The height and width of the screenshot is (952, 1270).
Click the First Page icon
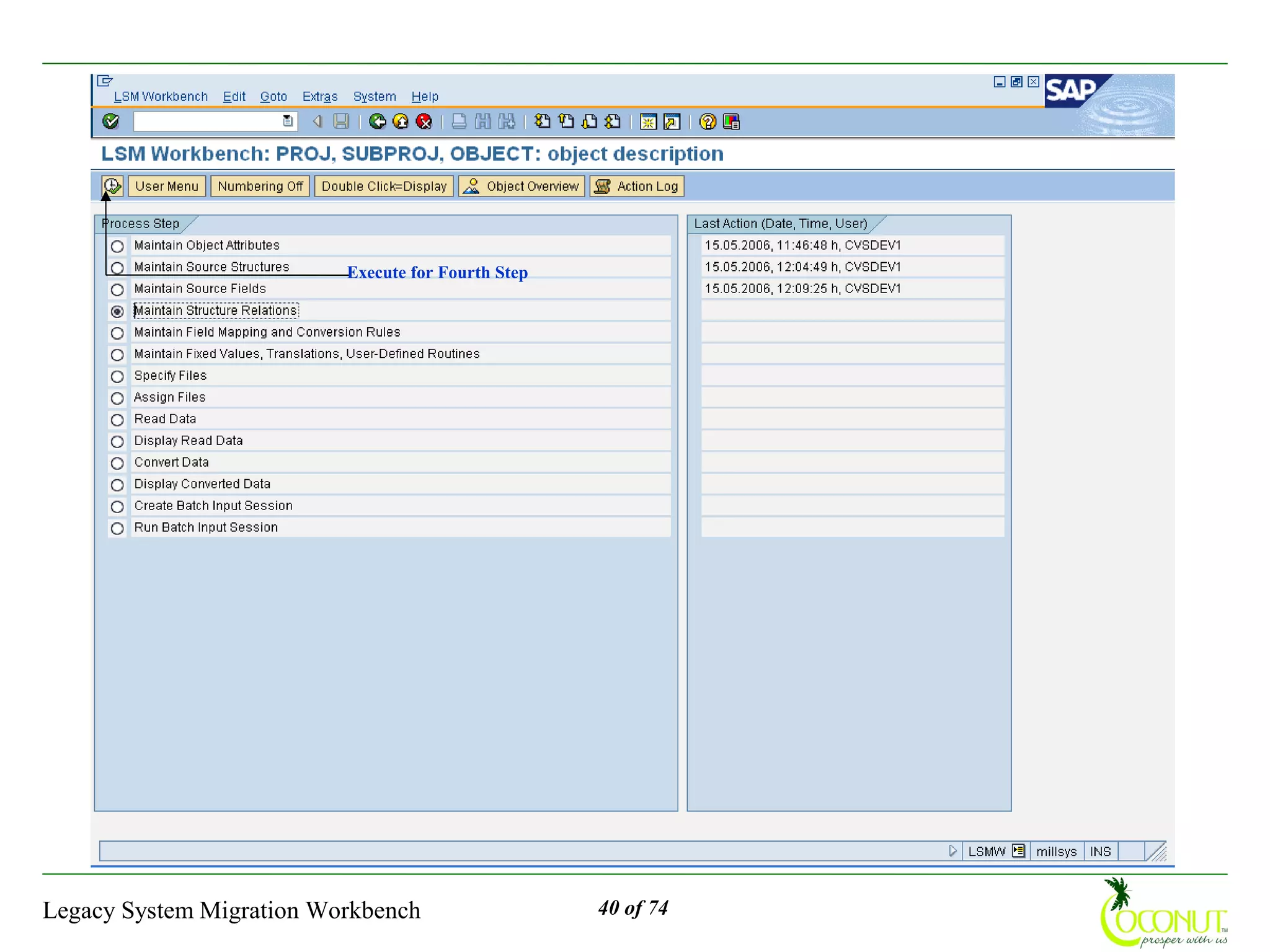542,121
